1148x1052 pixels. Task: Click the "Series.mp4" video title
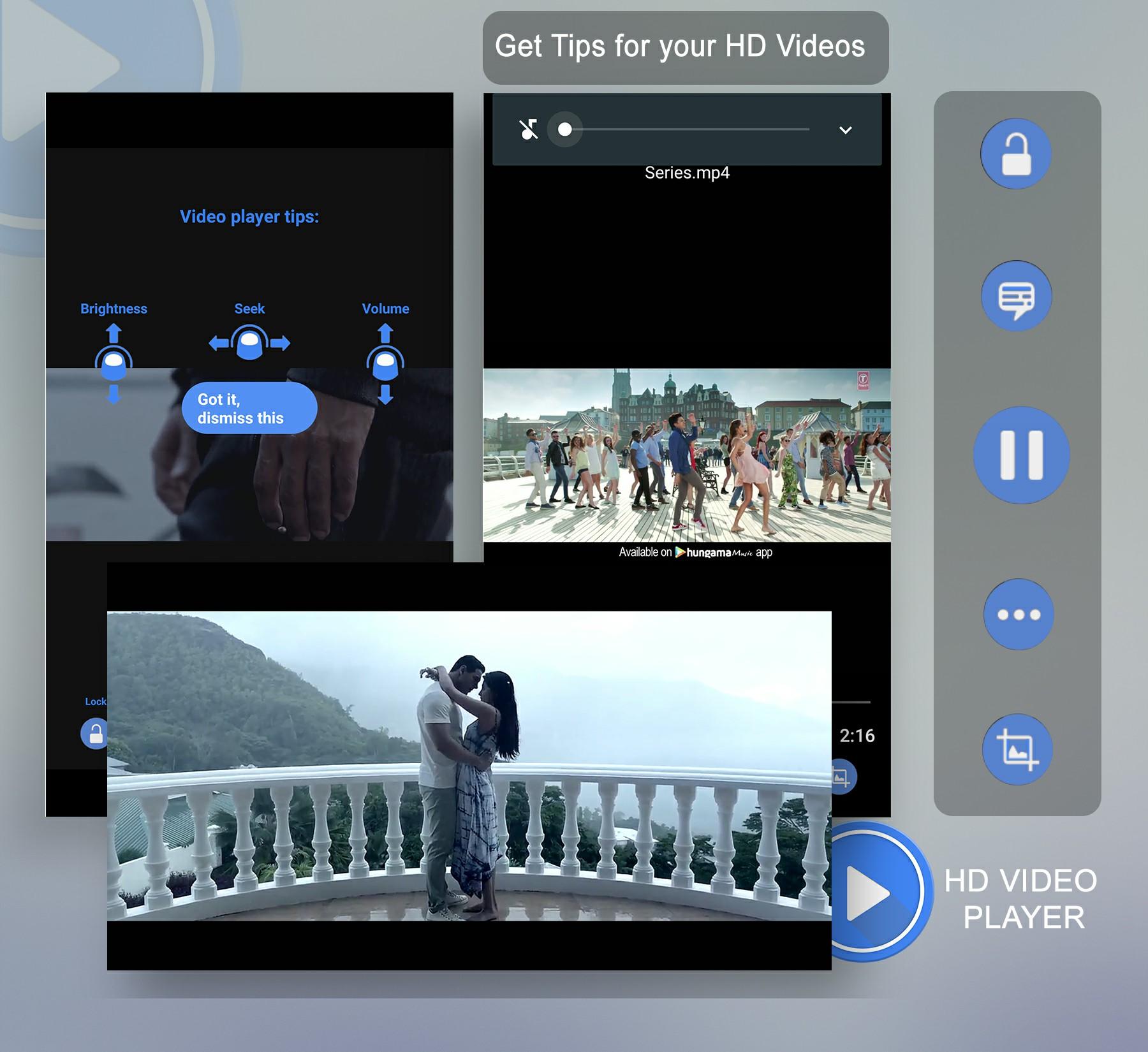[687, 173]
